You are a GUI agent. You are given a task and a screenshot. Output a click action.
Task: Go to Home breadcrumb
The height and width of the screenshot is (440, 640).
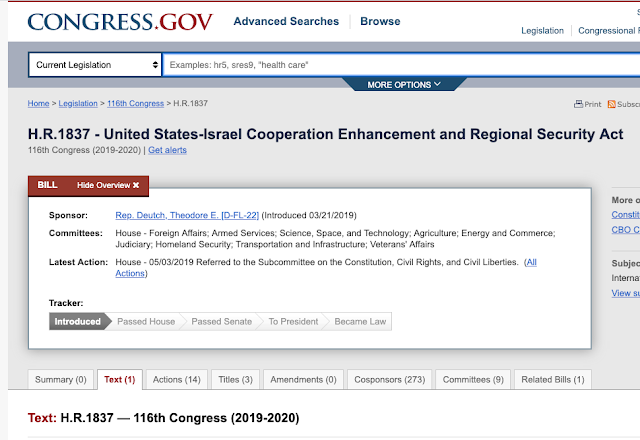38,104
